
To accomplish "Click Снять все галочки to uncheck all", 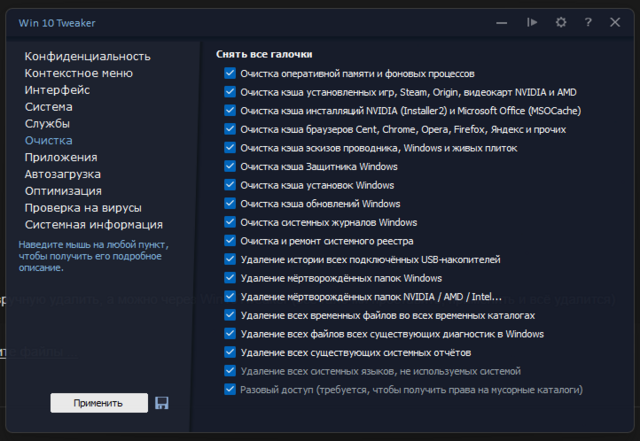I will coord(264,54).
